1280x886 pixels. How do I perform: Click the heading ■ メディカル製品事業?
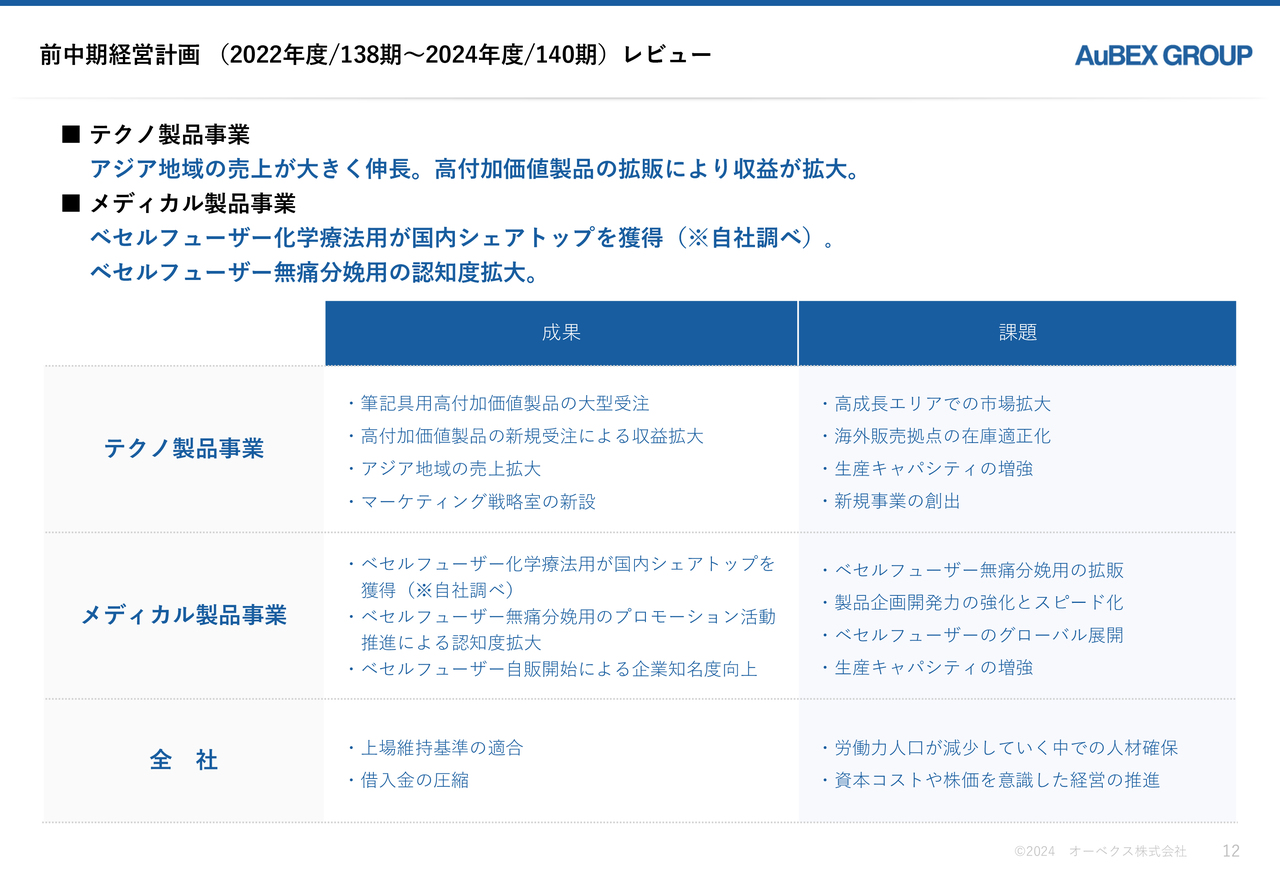[x=179, y=204]
